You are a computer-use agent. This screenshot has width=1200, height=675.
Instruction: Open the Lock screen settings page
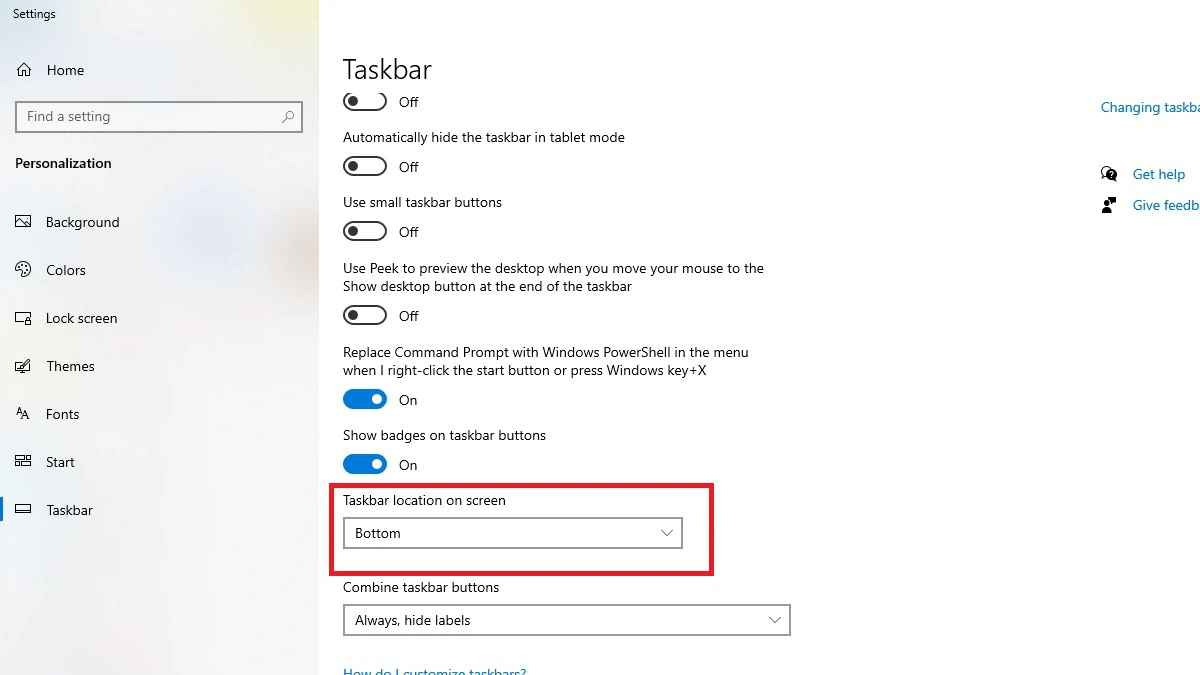click(81, 318)
